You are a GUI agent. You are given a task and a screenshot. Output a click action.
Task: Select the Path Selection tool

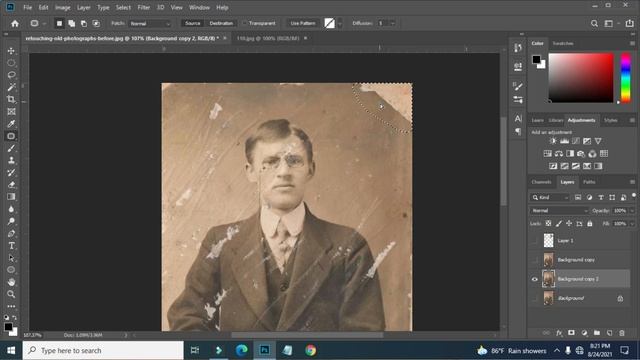click(x=11, y=258)
